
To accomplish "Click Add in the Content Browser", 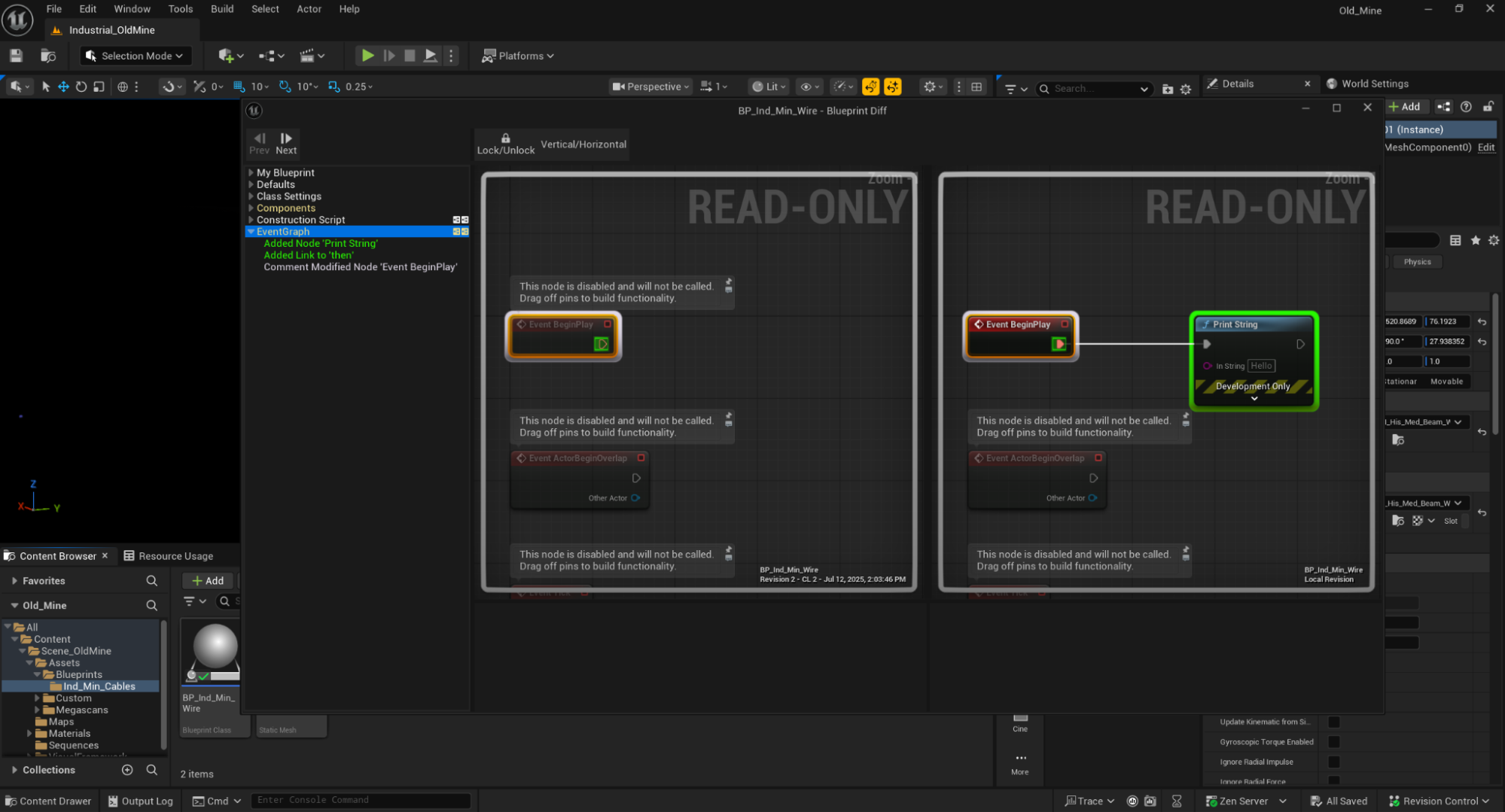I will pyautogui.click(x=209, y=581).
